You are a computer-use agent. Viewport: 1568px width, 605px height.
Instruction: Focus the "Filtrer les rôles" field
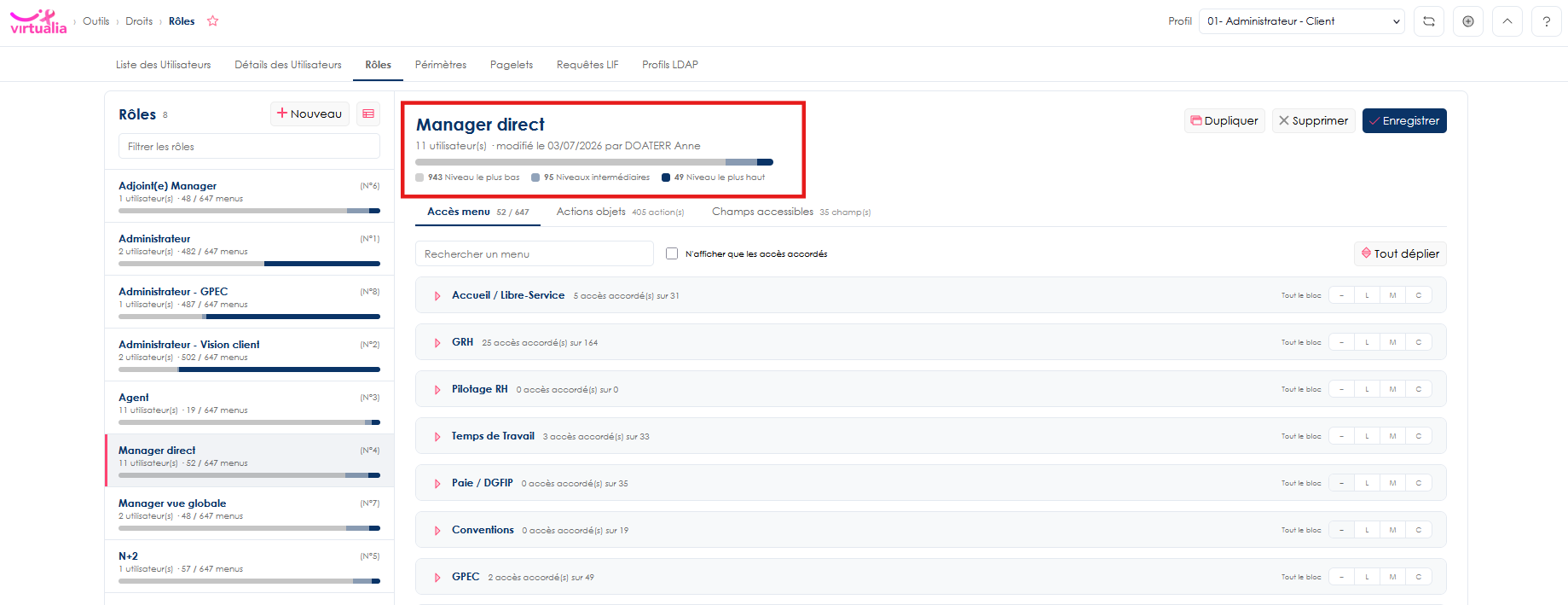tap(249, 146)
